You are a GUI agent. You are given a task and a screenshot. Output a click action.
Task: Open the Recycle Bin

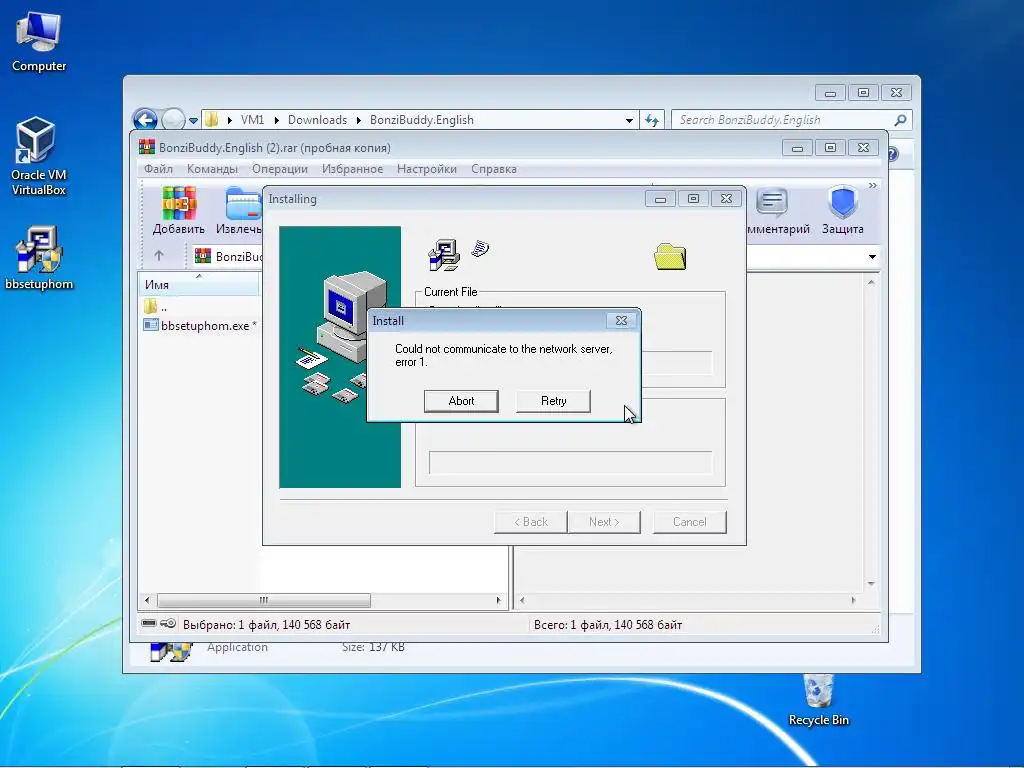pos(818,700)
